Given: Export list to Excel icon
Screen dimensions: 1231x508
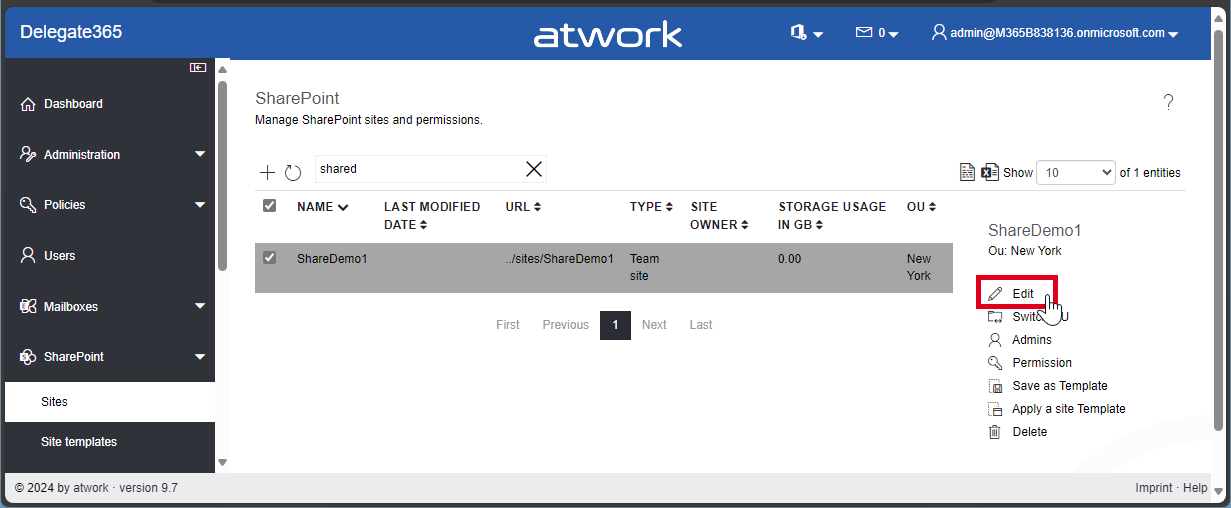Looking at the screenshot, I should (x=990, y=172).
